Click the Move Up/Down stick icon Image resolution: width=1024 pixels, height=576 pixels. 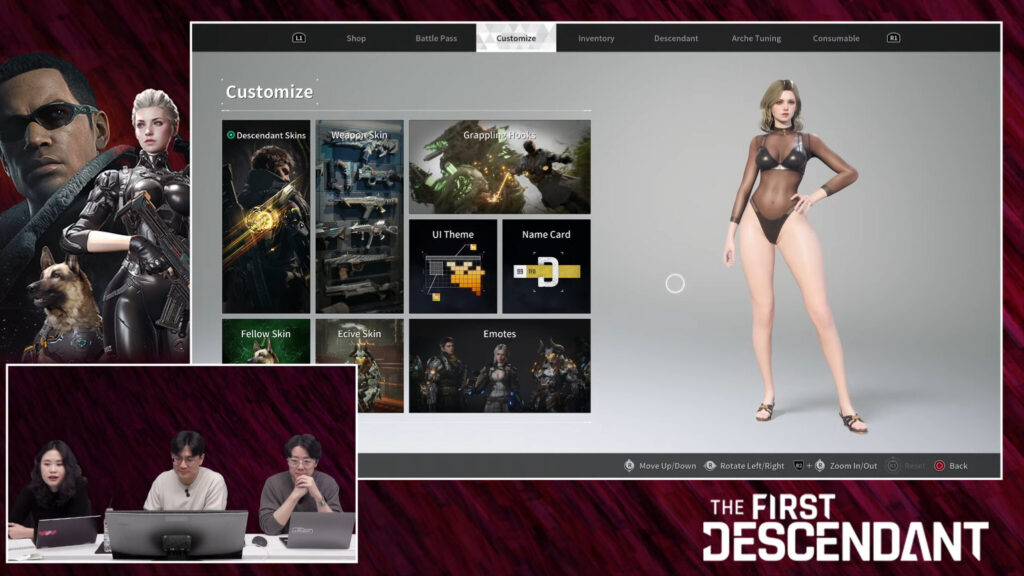tap(629, 466)
